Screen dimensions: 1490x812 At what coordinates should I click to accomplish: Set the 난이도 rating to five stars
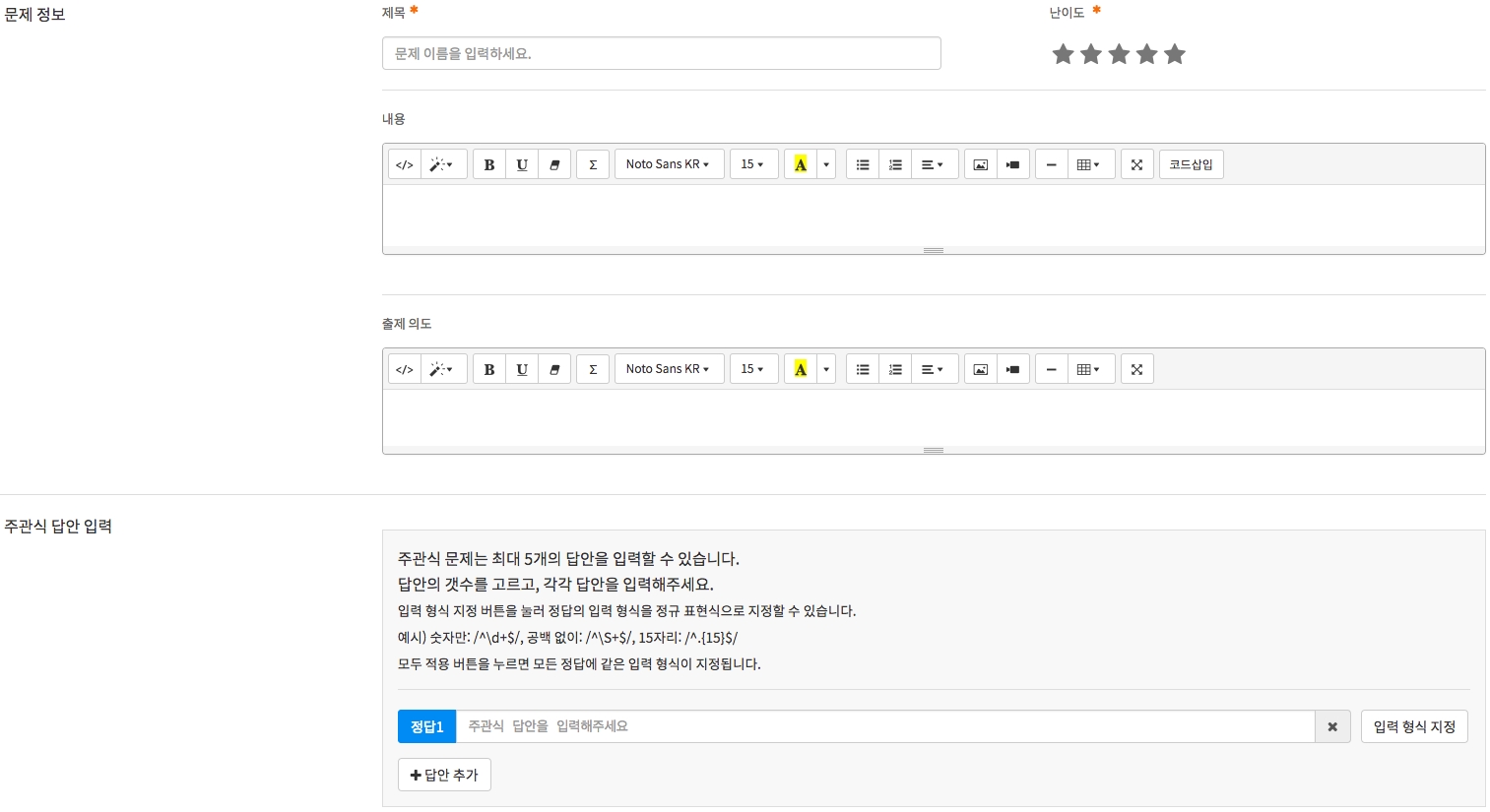[1174, 54]
